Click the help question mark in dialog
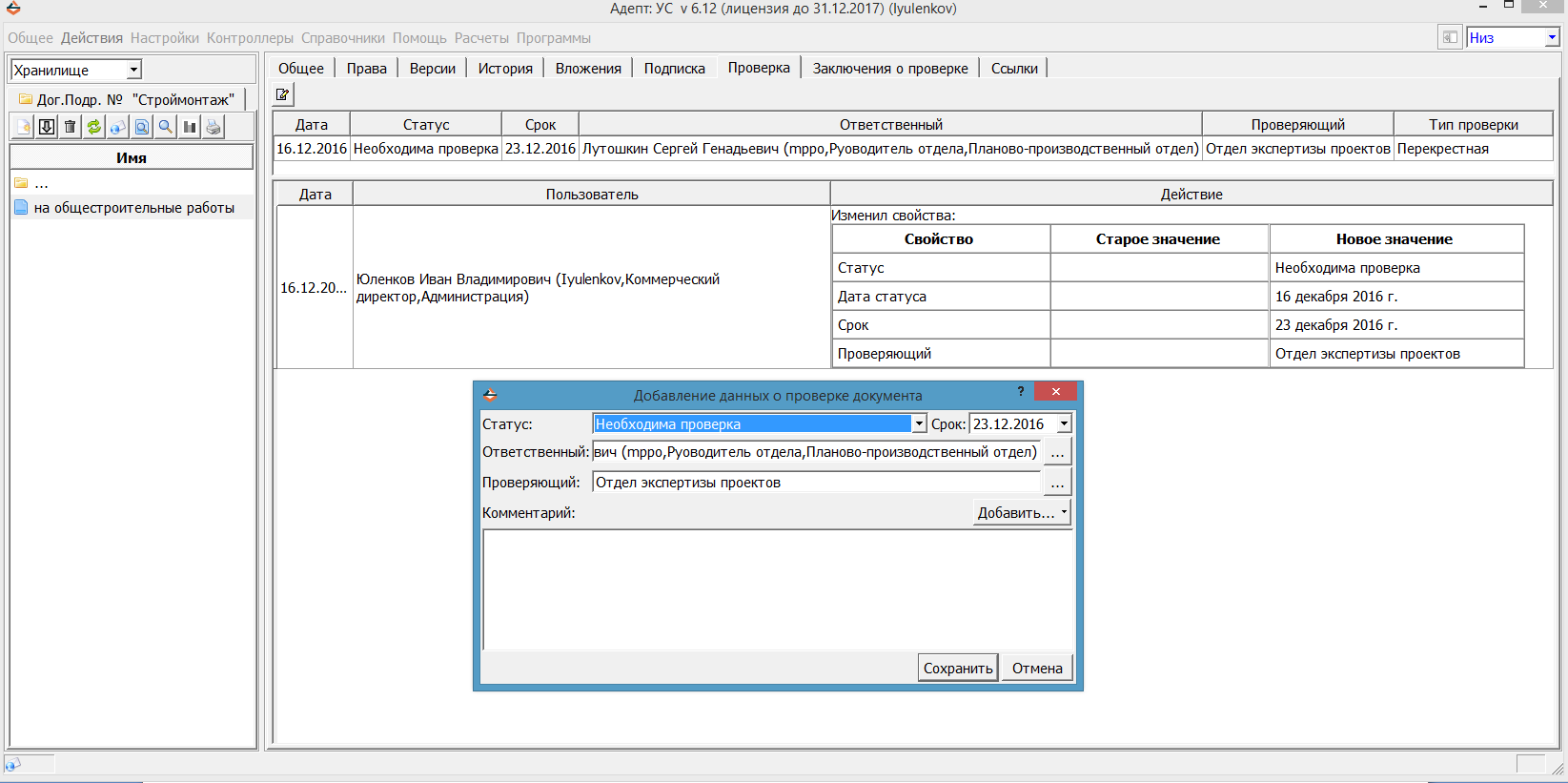The image size is (1568, 783). pyautogui.click(x=1021, y=391)
